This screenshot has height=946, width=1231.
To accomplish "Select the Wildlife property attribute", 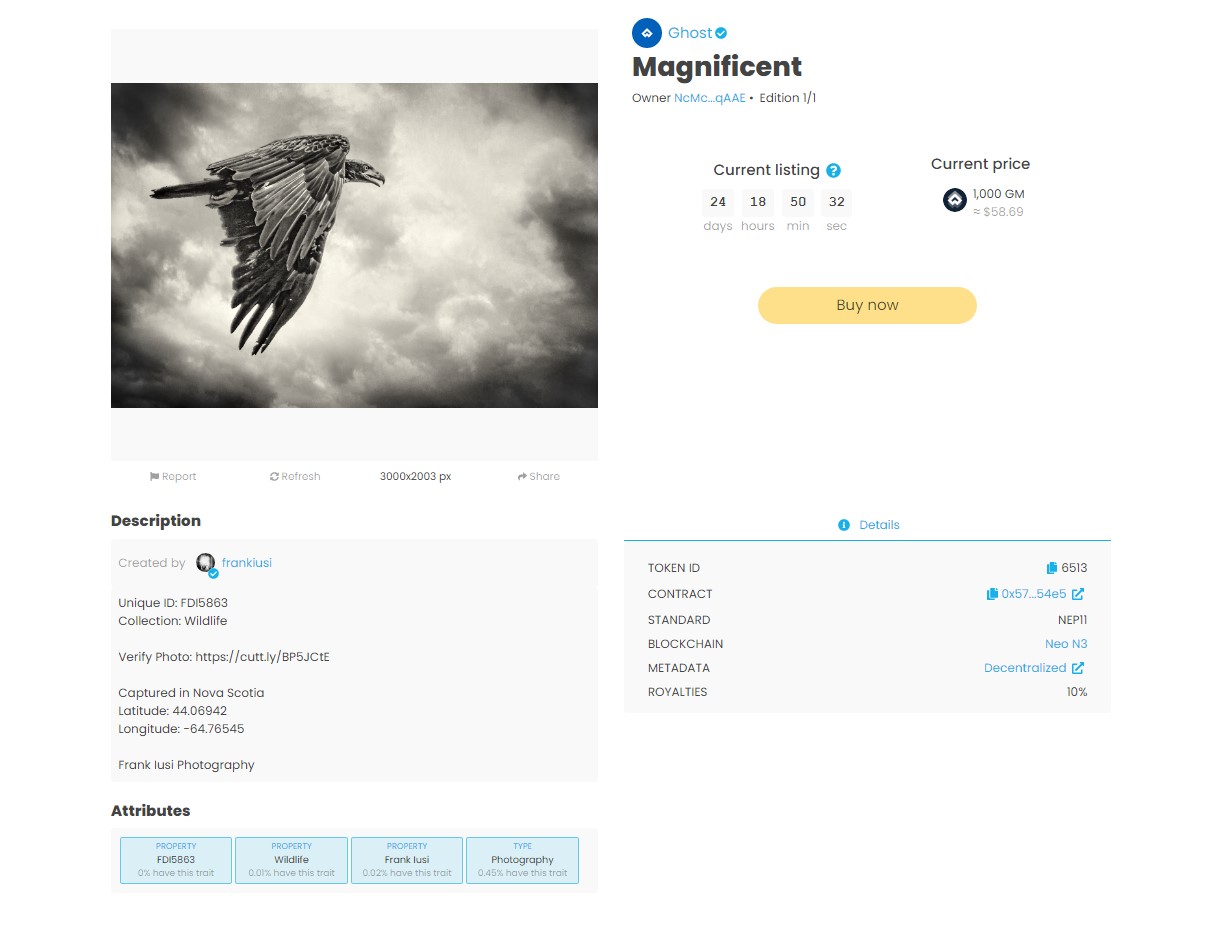I will 291,860.
